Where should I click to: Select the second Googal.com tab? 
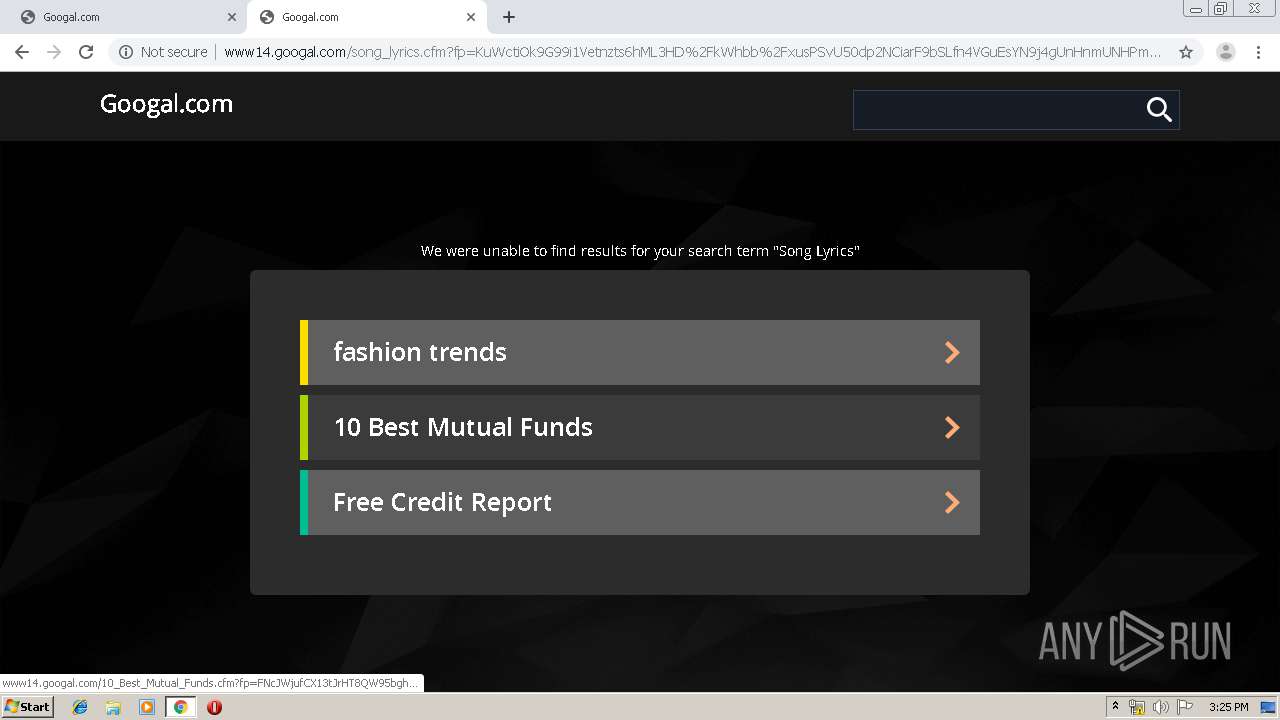[x=366, y=17]
